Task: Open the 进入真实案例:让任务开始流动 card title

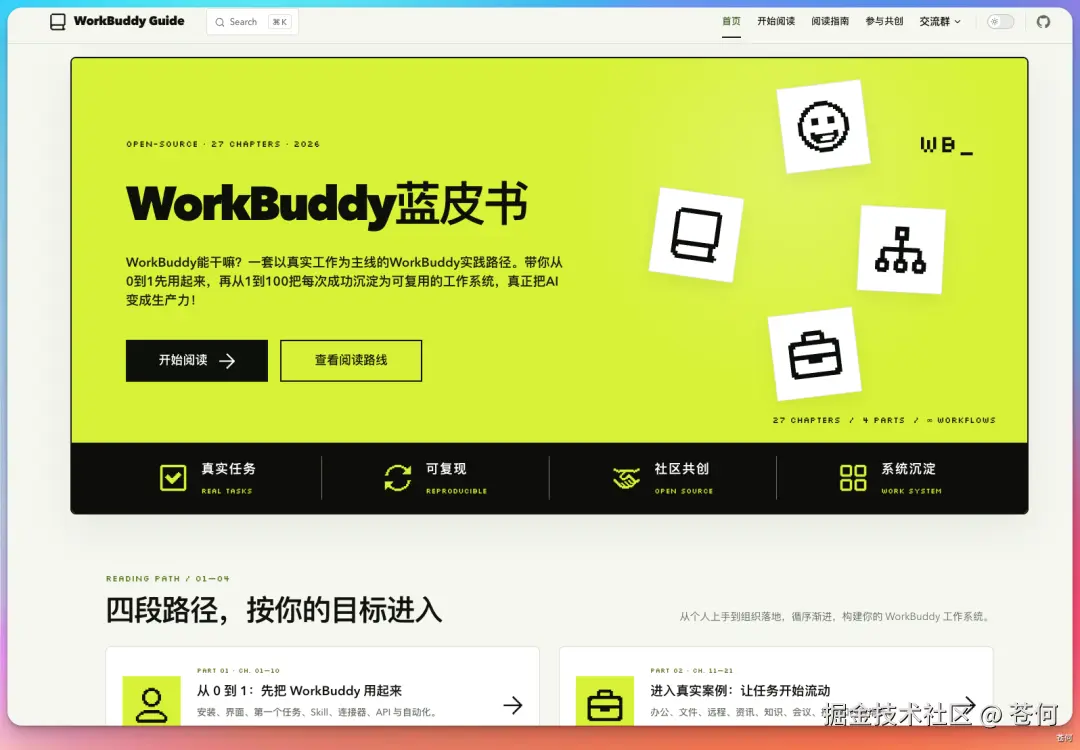Action: (740, 691)
